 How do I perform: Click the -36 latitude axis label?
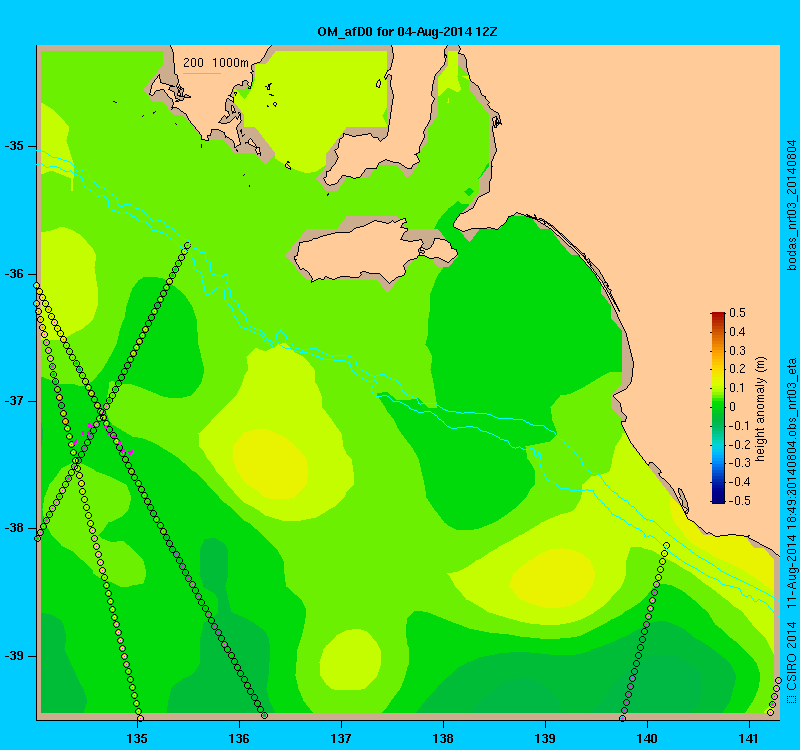pos(14,274)
